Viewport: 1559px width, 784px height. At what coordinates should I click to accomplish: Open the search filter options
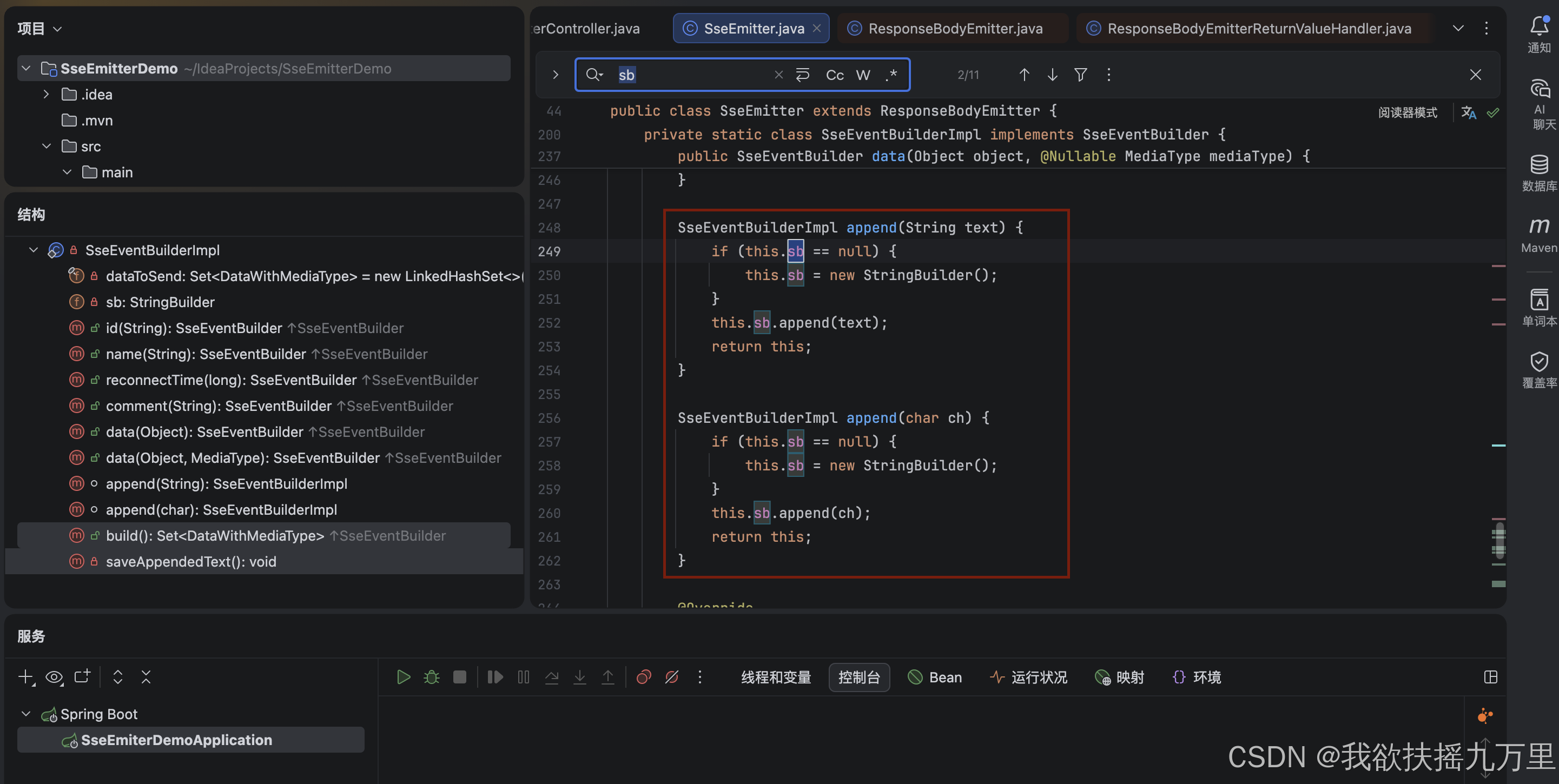click(x=1080, y=75)
